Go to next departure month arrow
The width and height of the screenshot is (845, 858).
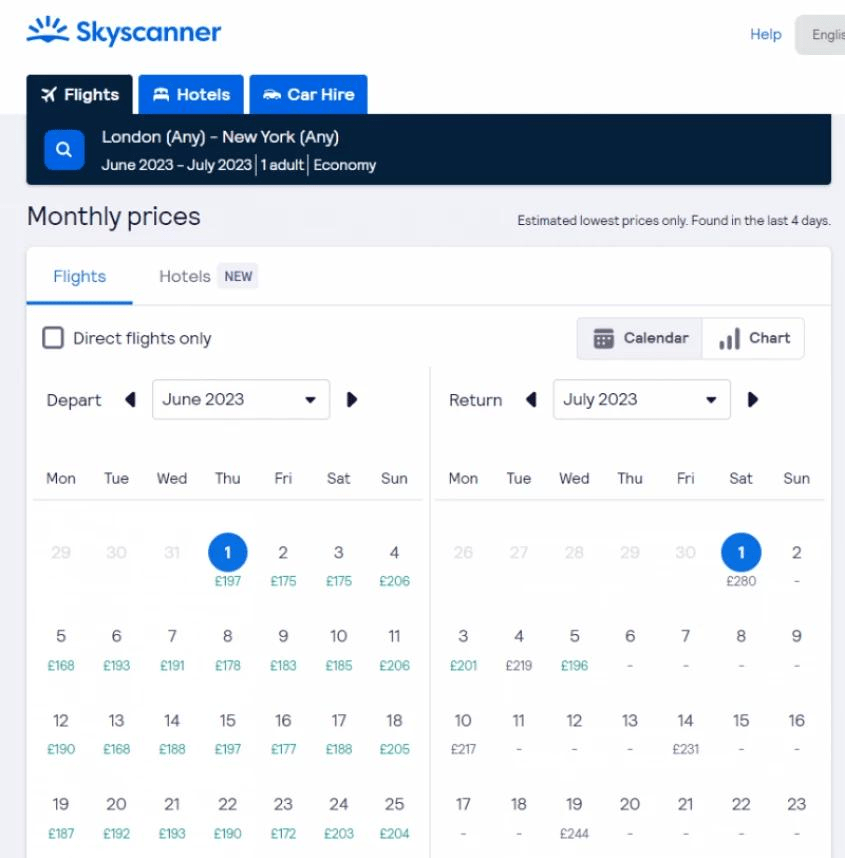point(351,400)
